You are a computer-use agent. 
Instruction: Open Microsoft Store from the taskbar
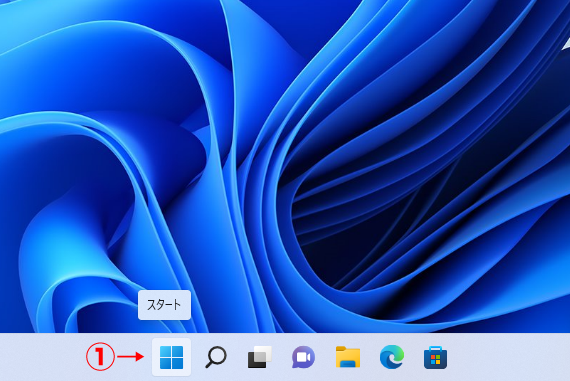pos(435,357)
